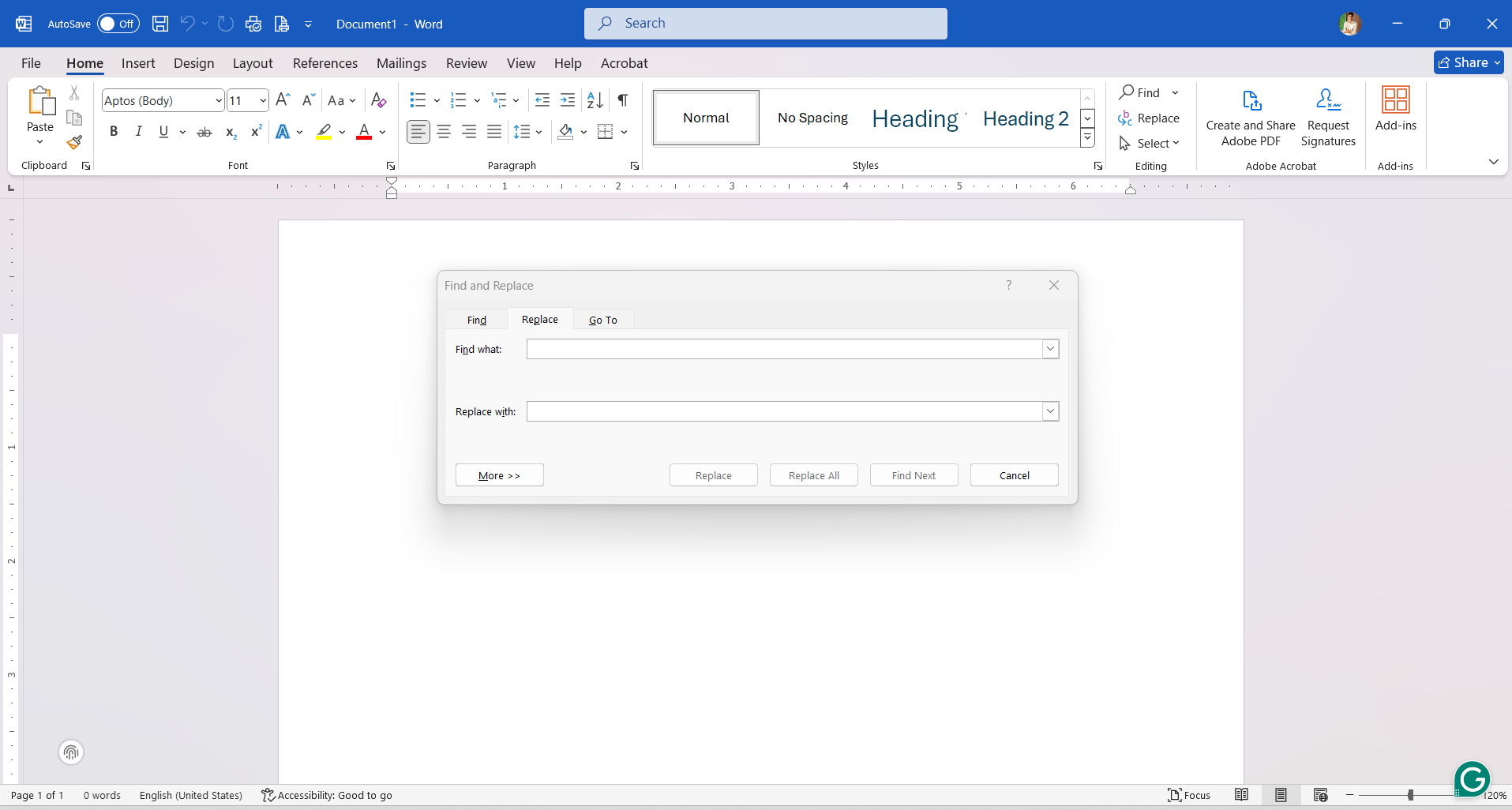Switch to the Go To tab

pyautogui.click(x=602, y=319)
